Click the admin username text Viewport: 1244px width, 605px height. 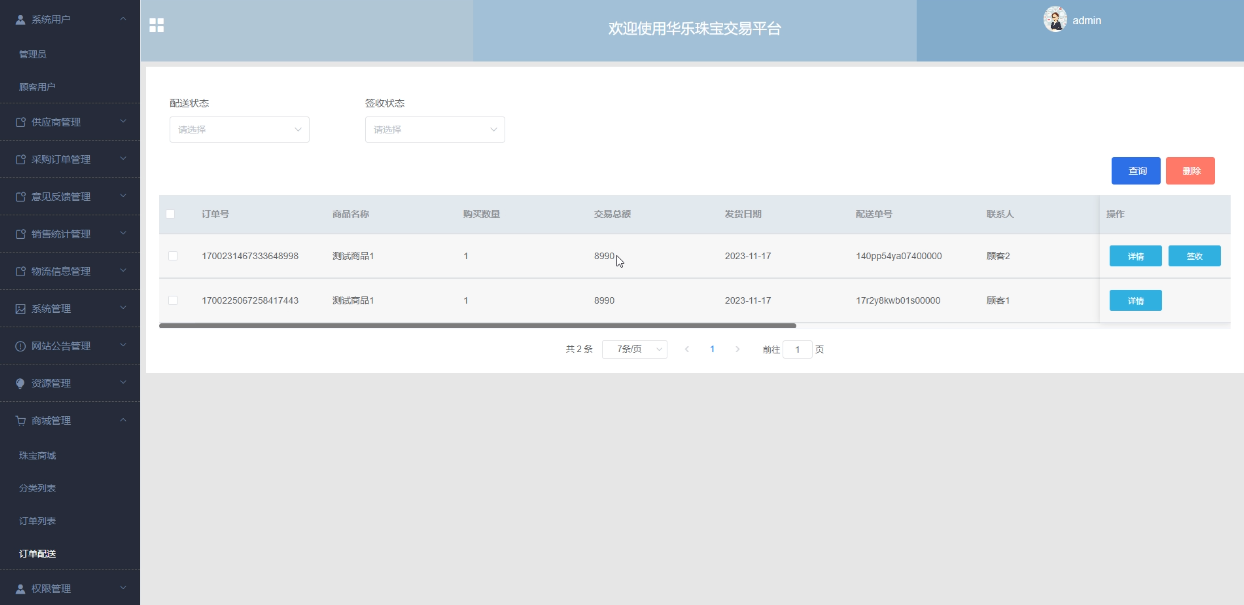coord(1086,20)
